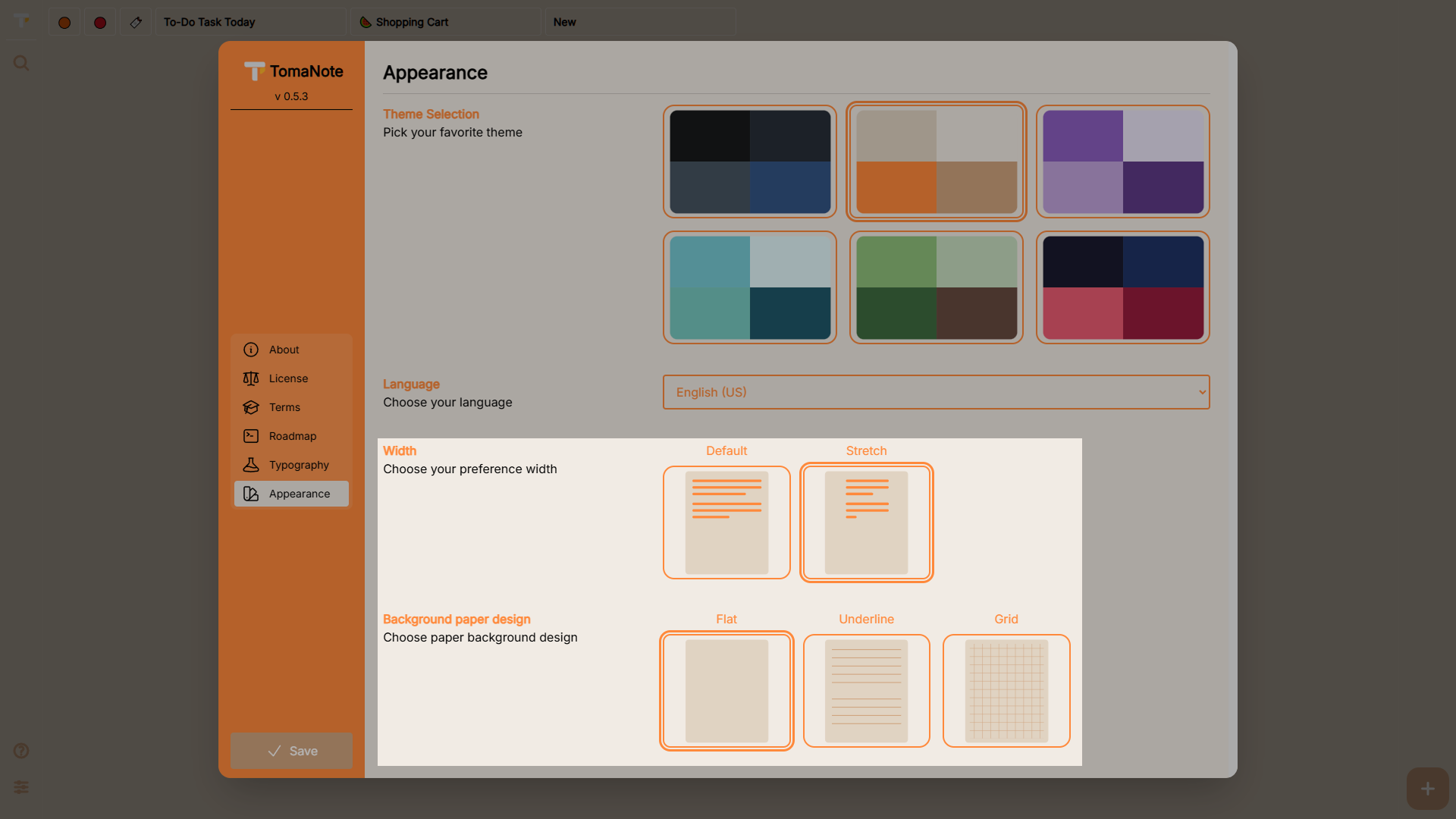Click the orange circle icon in top bar

64,23
